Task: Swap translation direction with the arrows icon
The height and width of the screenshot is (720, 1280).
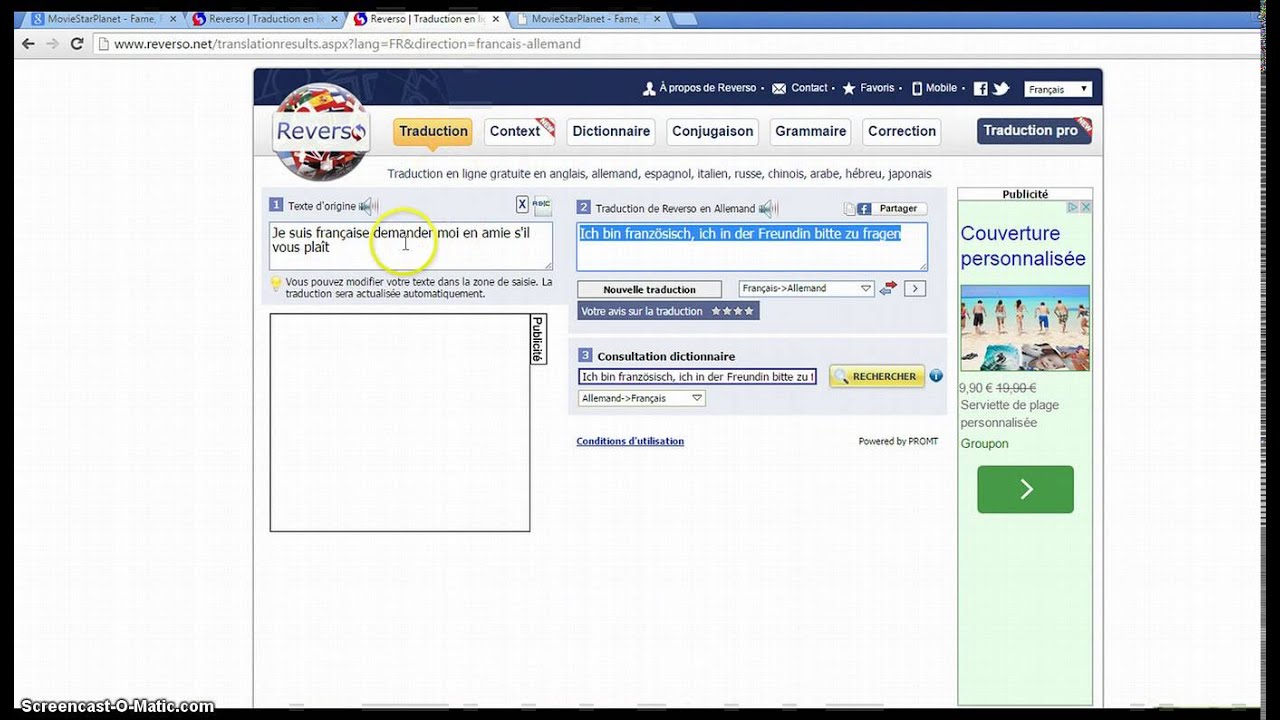Action: point(889,288)
